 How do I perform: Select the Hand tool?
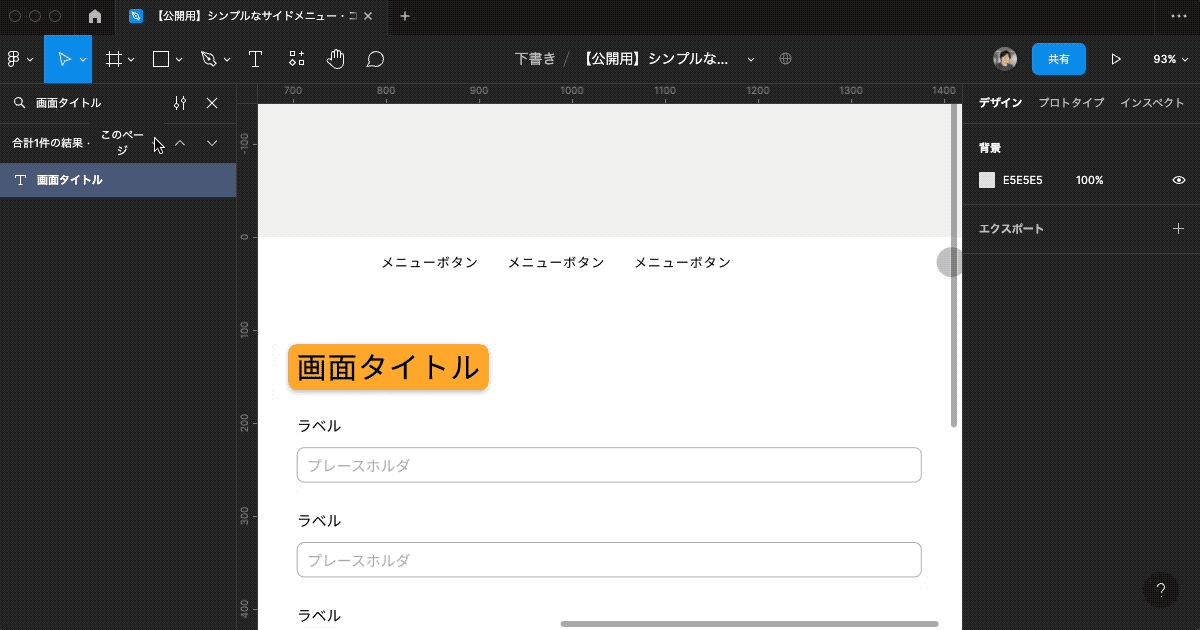coord(335,59)
